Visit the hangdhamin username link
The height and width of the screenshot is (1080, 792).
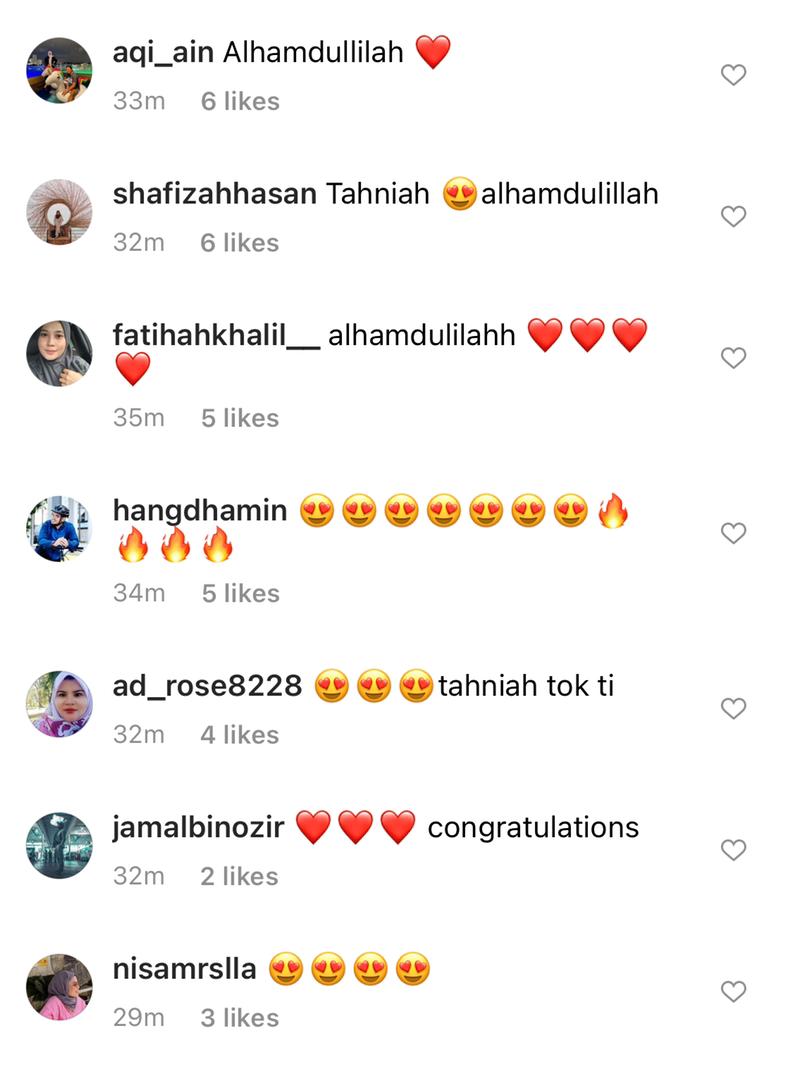[200, 511]
